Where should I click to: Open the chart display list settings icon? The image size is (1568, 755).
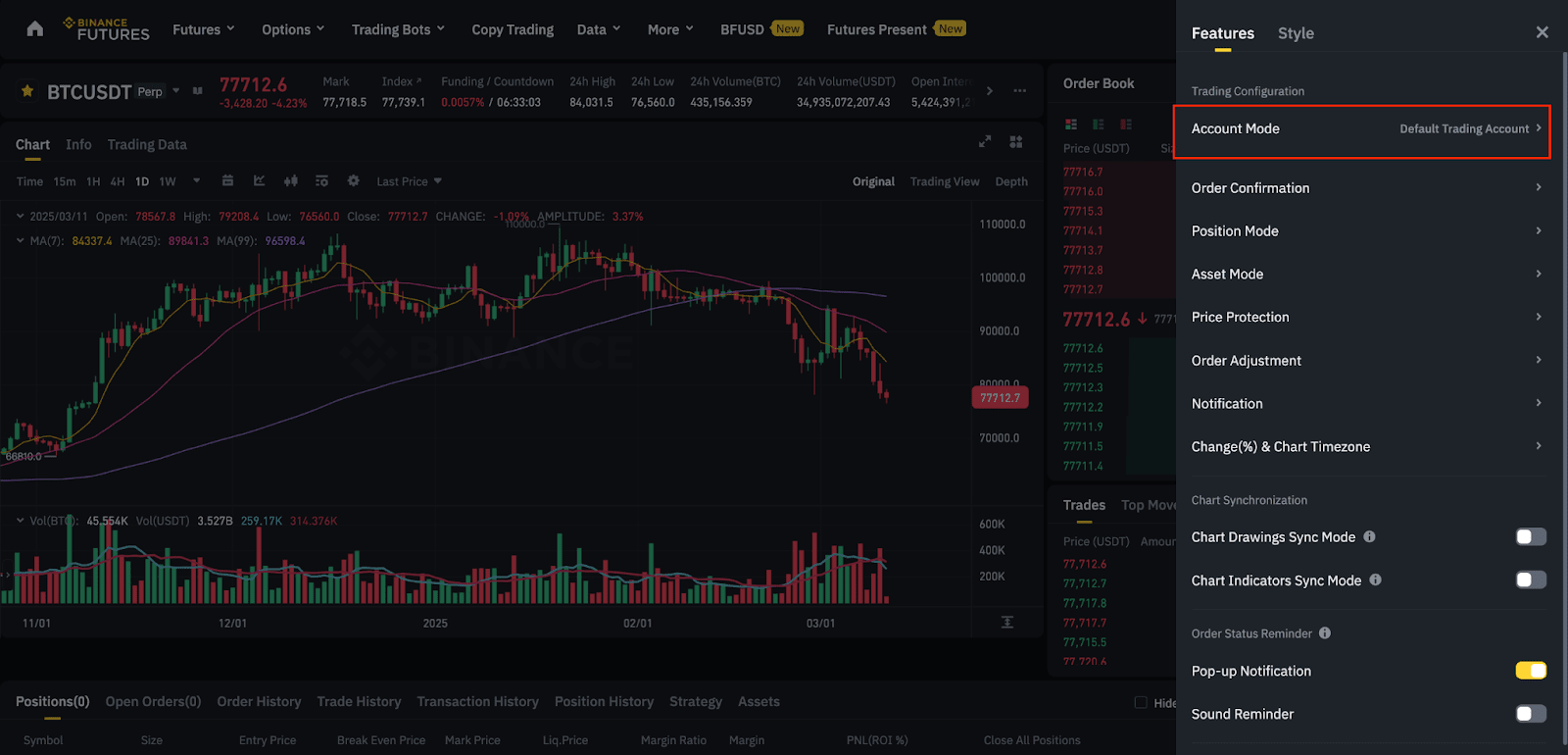(321, 180)
